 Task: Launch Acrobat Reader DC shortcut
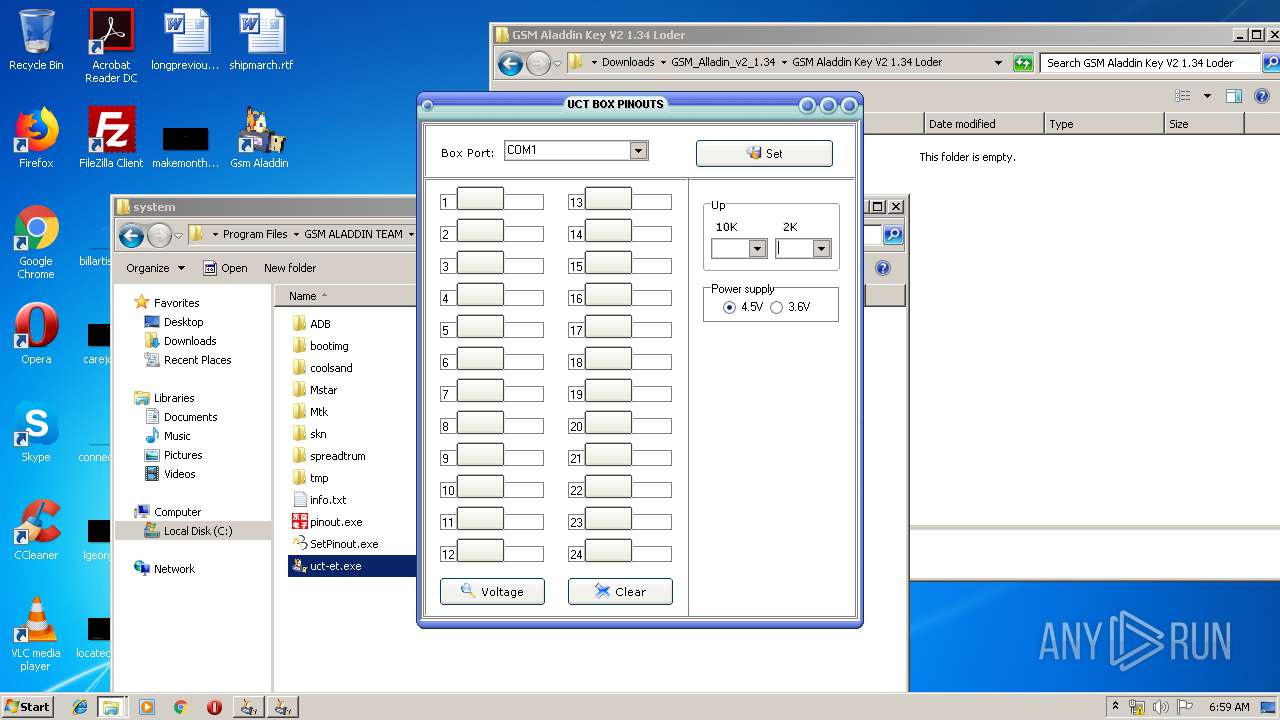pyautogui.click(x=111, y=45)
